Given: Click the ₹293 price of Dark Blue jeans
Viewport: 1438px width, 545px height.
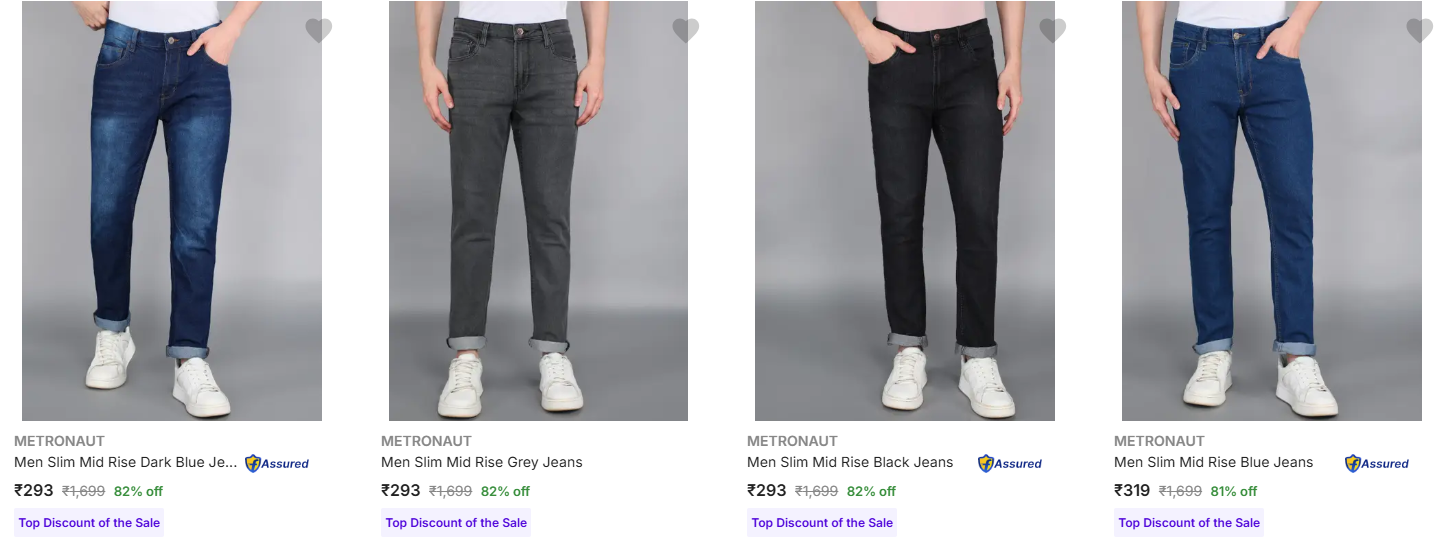Looking at the screenshot, I should [34, 490].
